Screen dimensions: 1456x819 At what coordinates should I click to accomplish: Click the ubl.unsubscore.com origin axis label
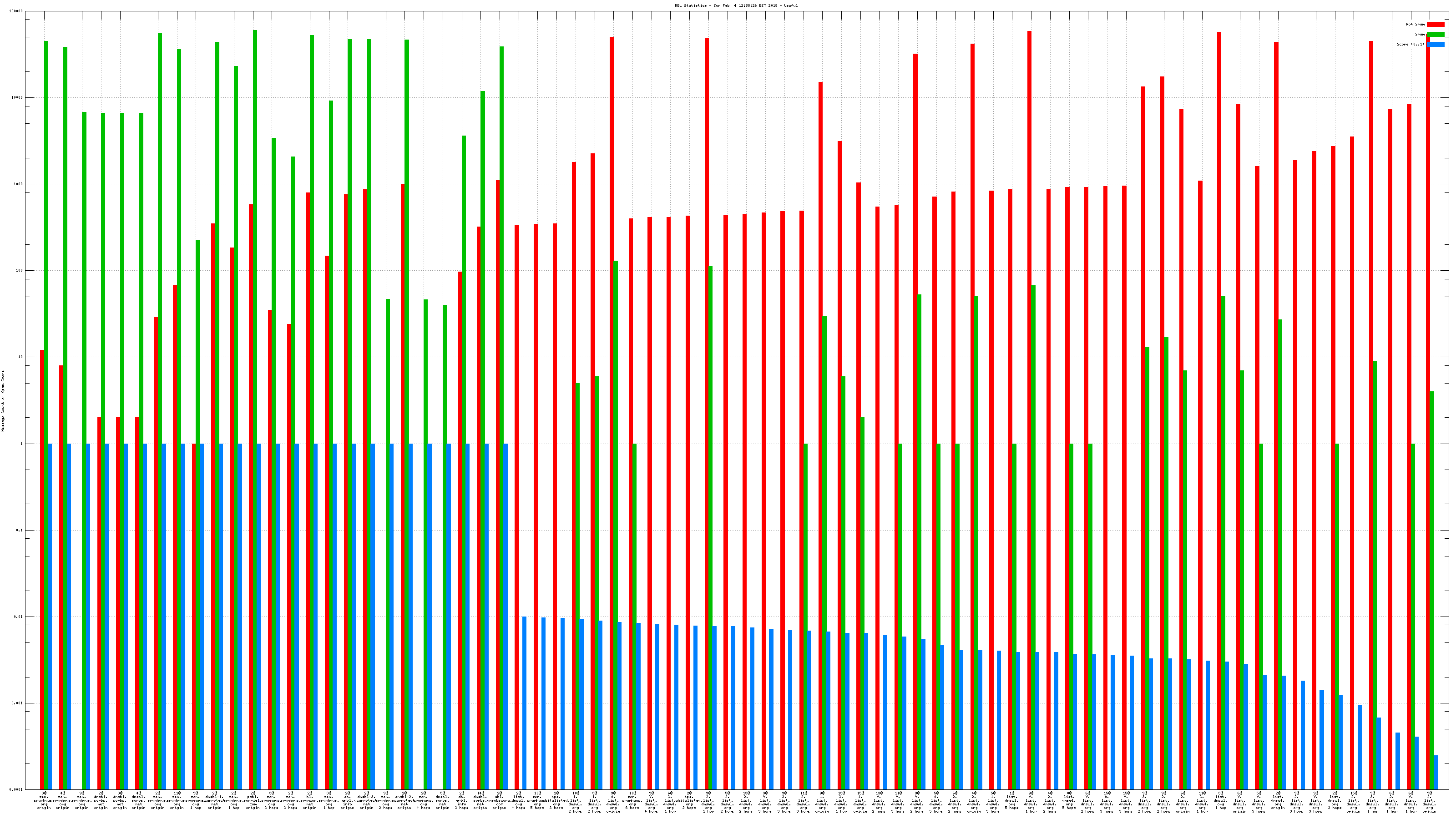500,800
